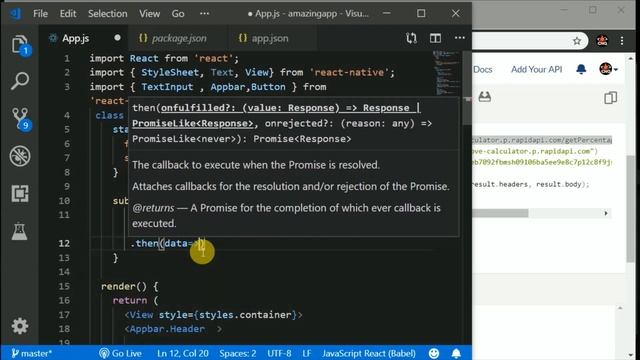640x360 pixels.
Task: Open notifications bell in VS Code status bar
Action: pos(456,353)
